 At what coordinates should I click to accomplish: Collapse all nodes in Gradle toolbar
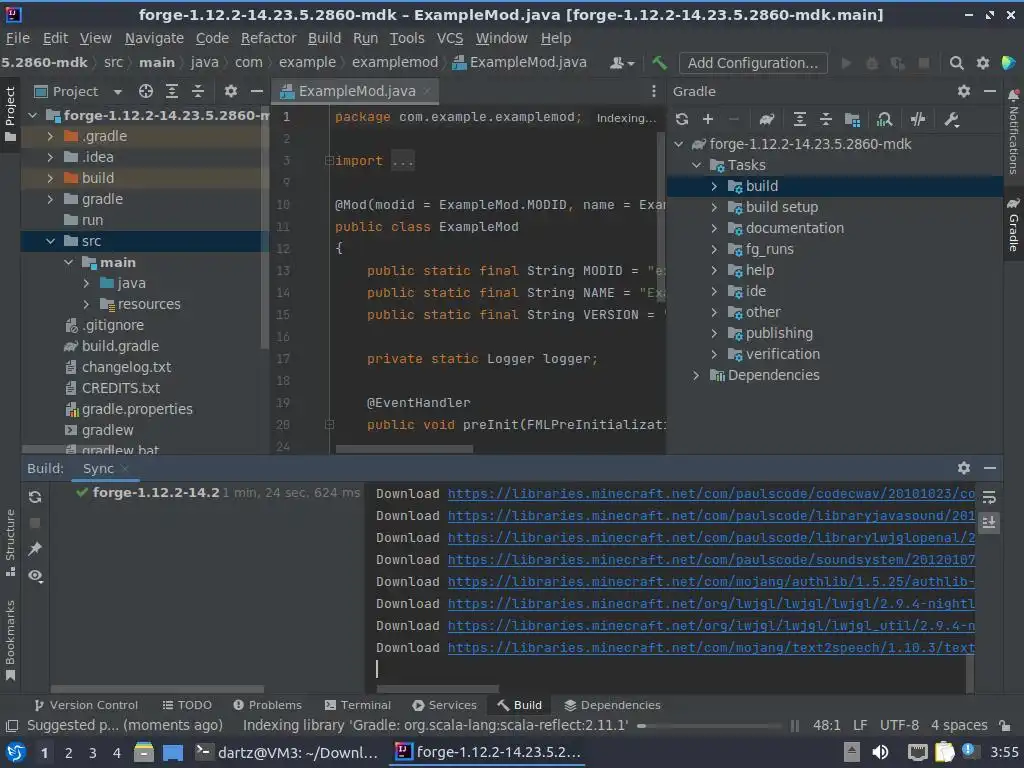pos(825,119)
